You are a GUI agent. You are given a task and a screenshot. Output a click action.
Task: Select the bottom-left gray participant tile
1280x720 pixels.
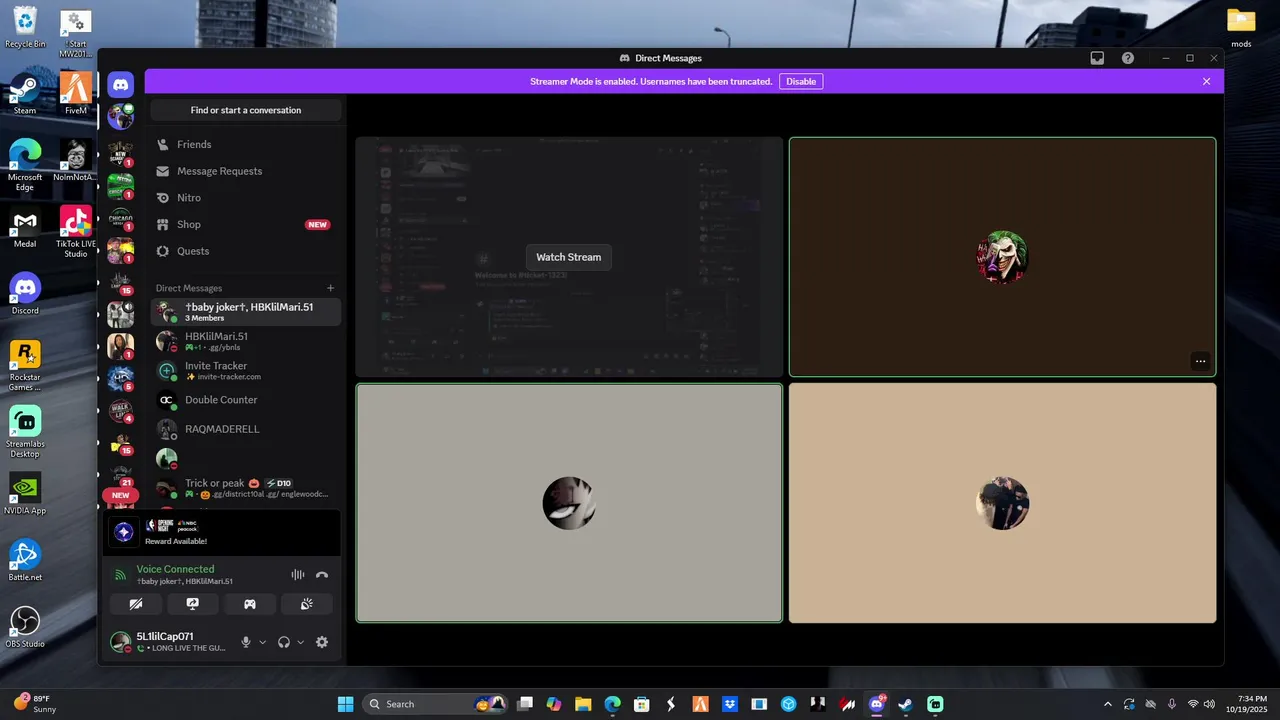pyautogui.click(x=569, y=503)
